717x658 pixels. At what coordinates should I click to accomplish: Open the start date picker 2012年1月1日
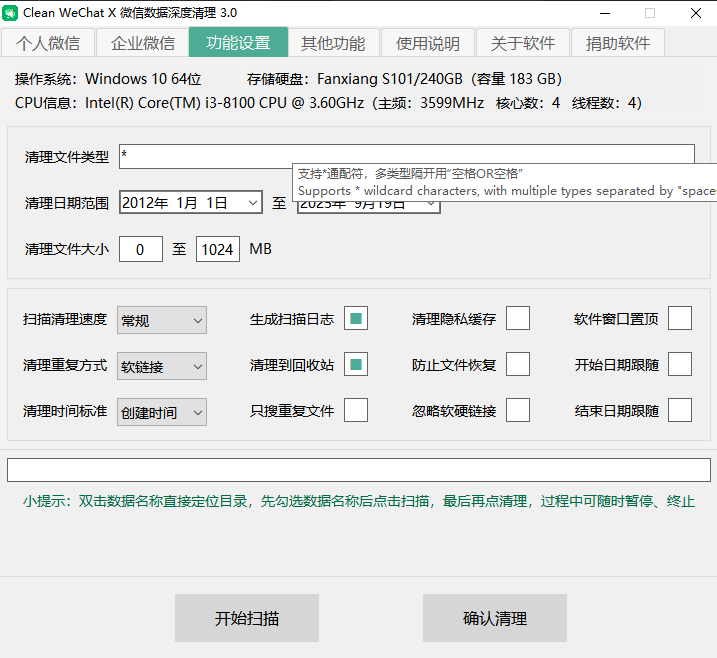(x=191, y=203)
